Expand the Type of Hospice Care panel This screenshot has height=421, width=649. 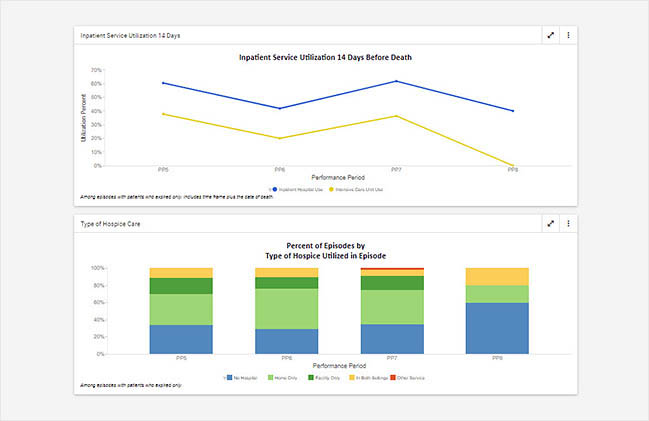click(551, 224)
